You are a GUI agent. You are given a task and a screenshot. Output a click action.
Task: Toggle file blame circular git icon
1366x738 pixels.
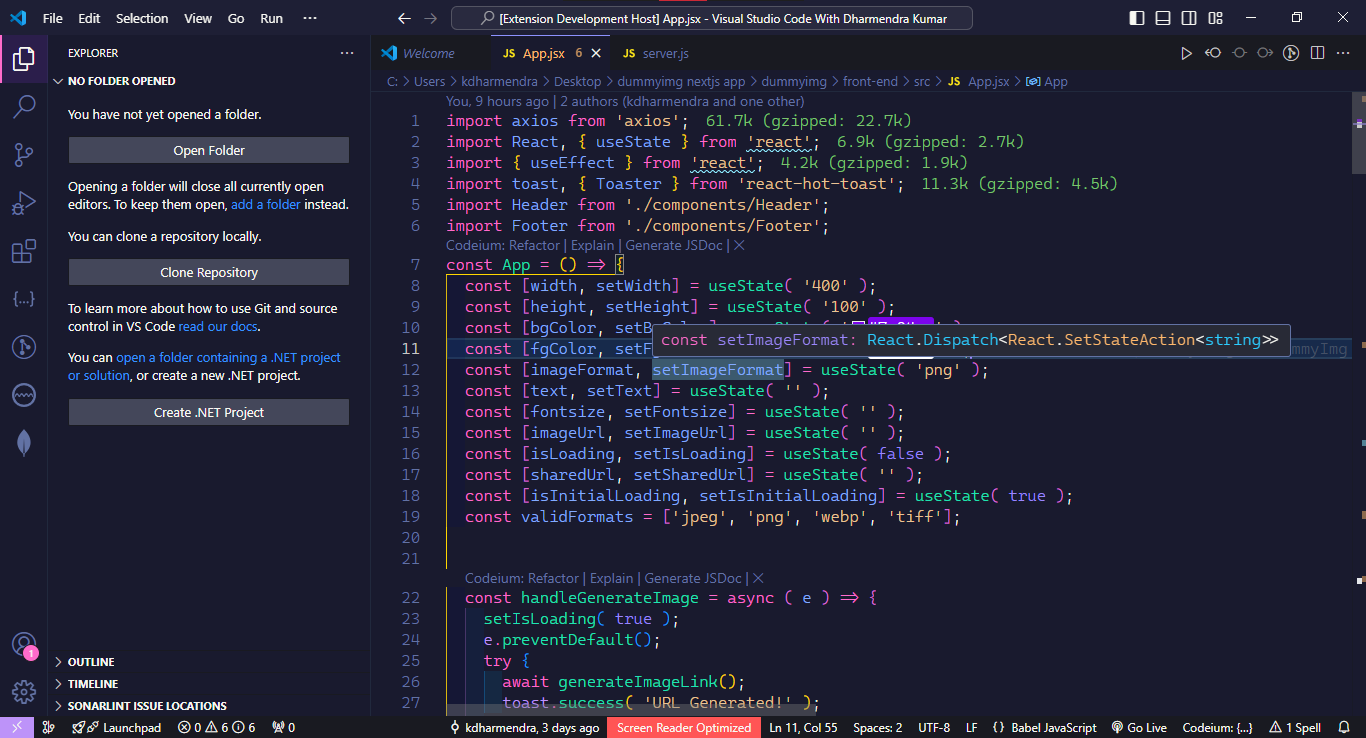pos(1291,53)
